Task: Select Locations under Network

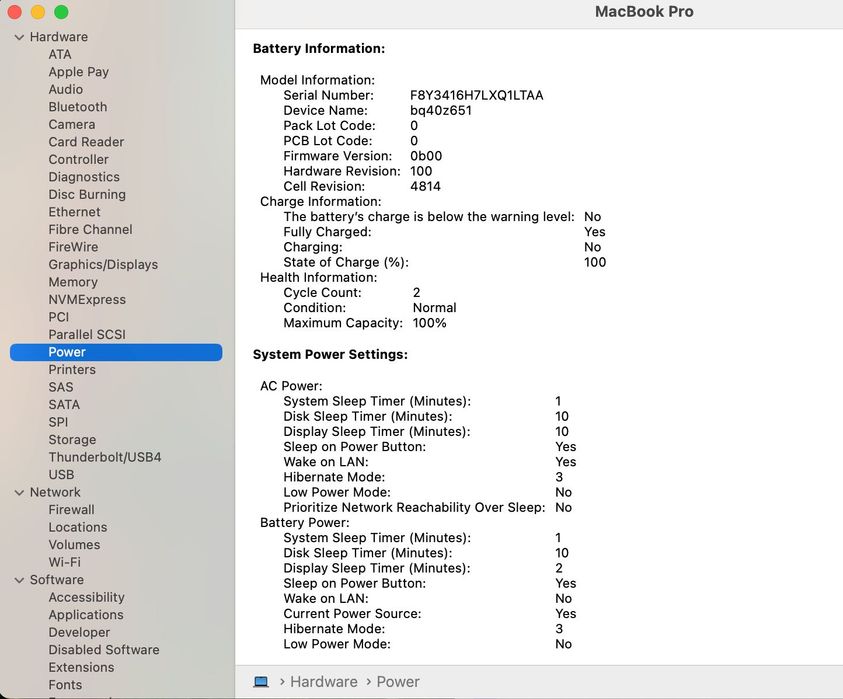Action: (77, 527)
